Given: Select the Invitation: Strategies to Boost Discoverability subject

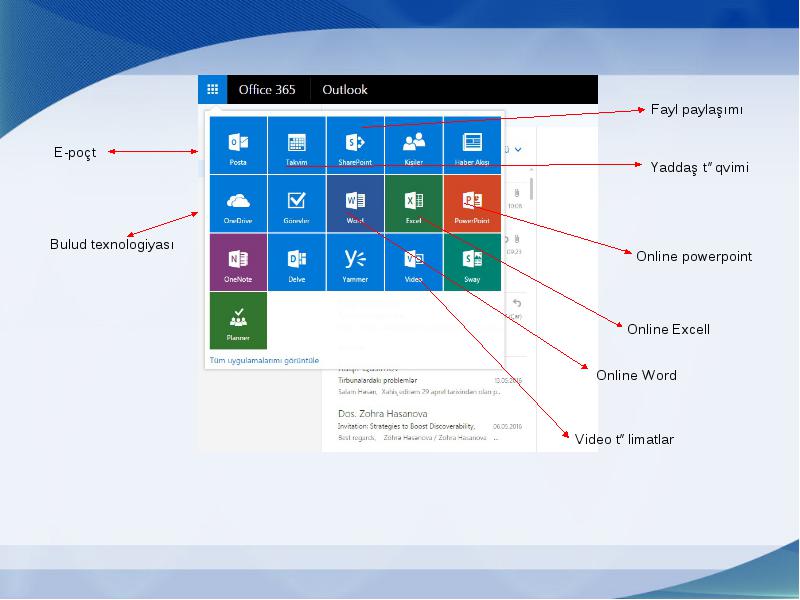Looking at the screenshot, I should pyautogui.click(x=406, y=426).
